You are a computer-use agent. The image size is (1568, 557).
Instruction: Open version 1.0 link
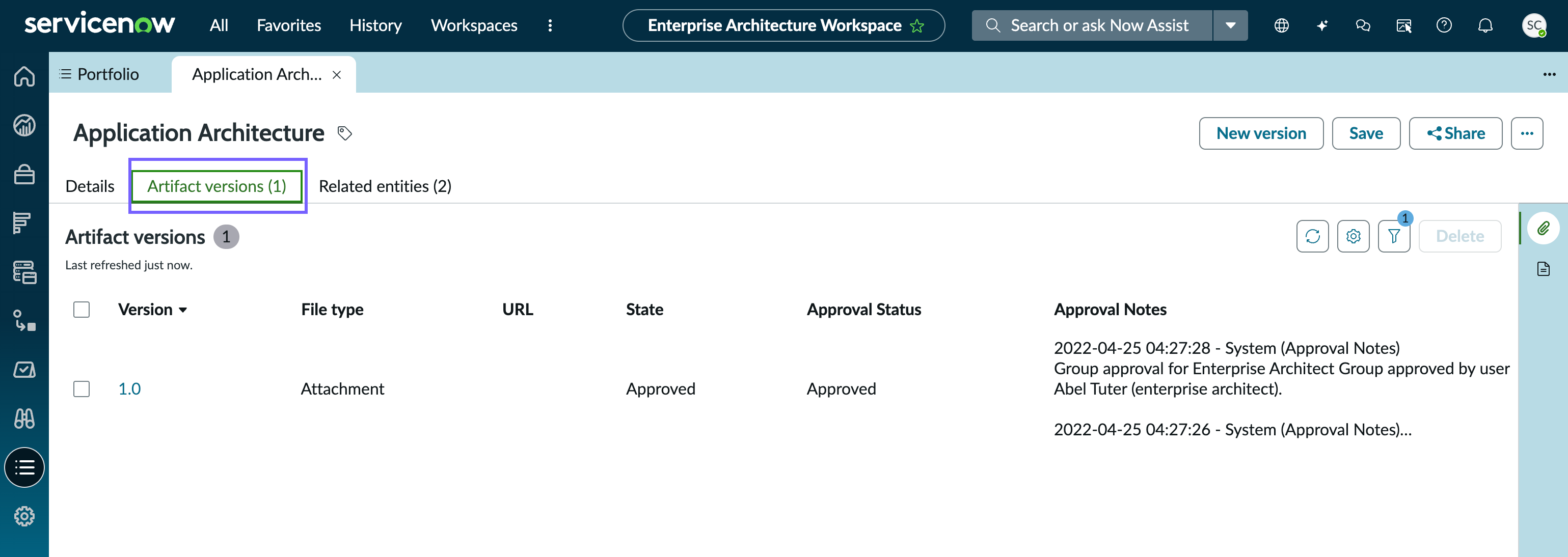coord(129,388)
